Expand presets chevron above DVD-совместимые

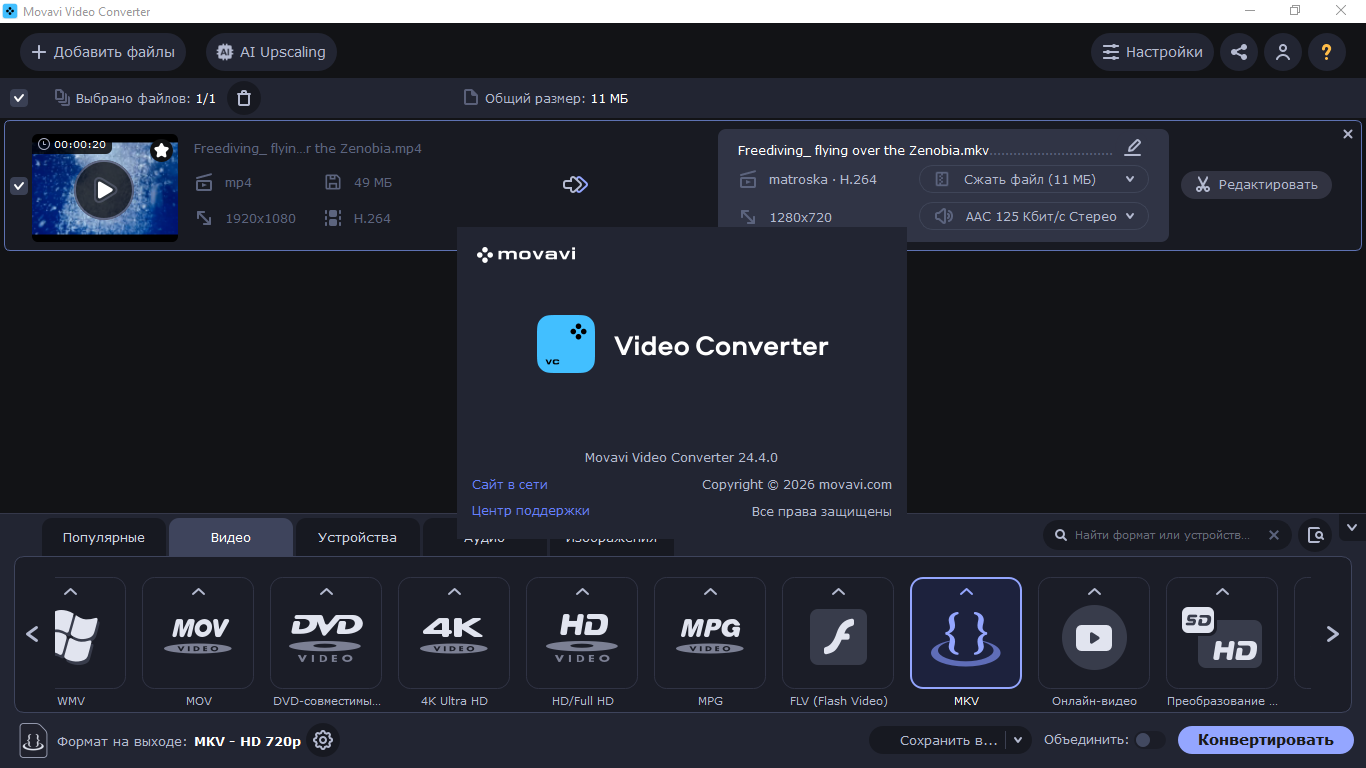tap(326, 592)
